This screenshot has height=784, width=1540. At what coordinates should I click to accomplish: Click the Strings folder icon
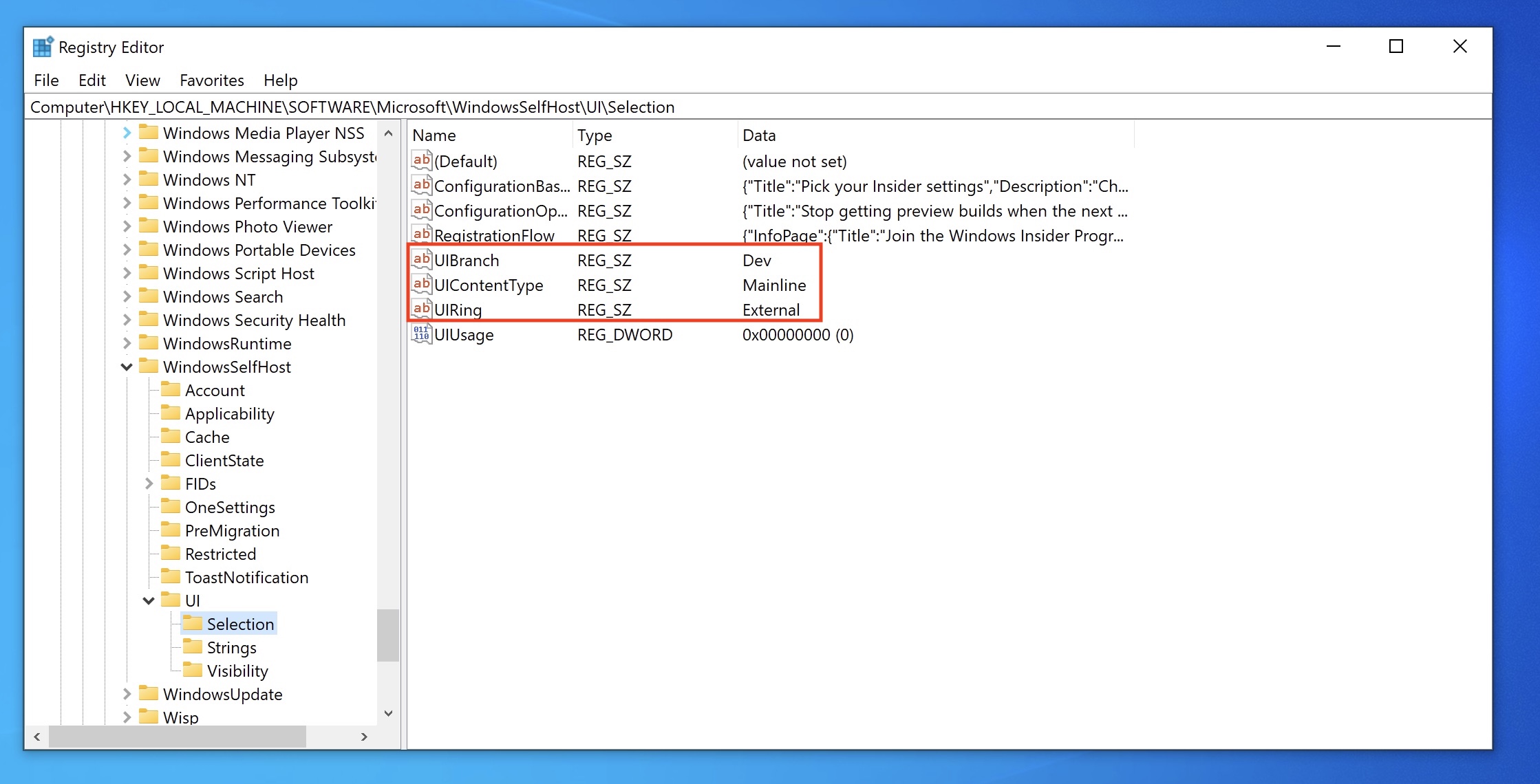click(x=193, y=647)
